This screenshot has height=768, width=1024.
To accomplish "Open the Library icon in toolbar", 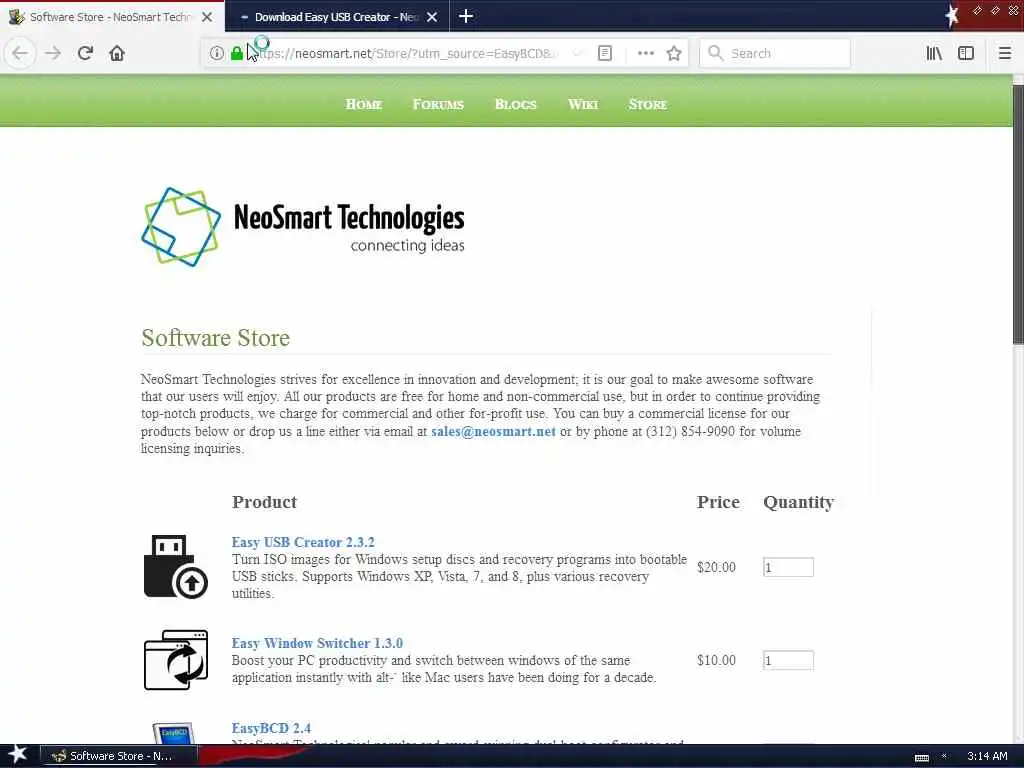I will [x=934, y=53].
